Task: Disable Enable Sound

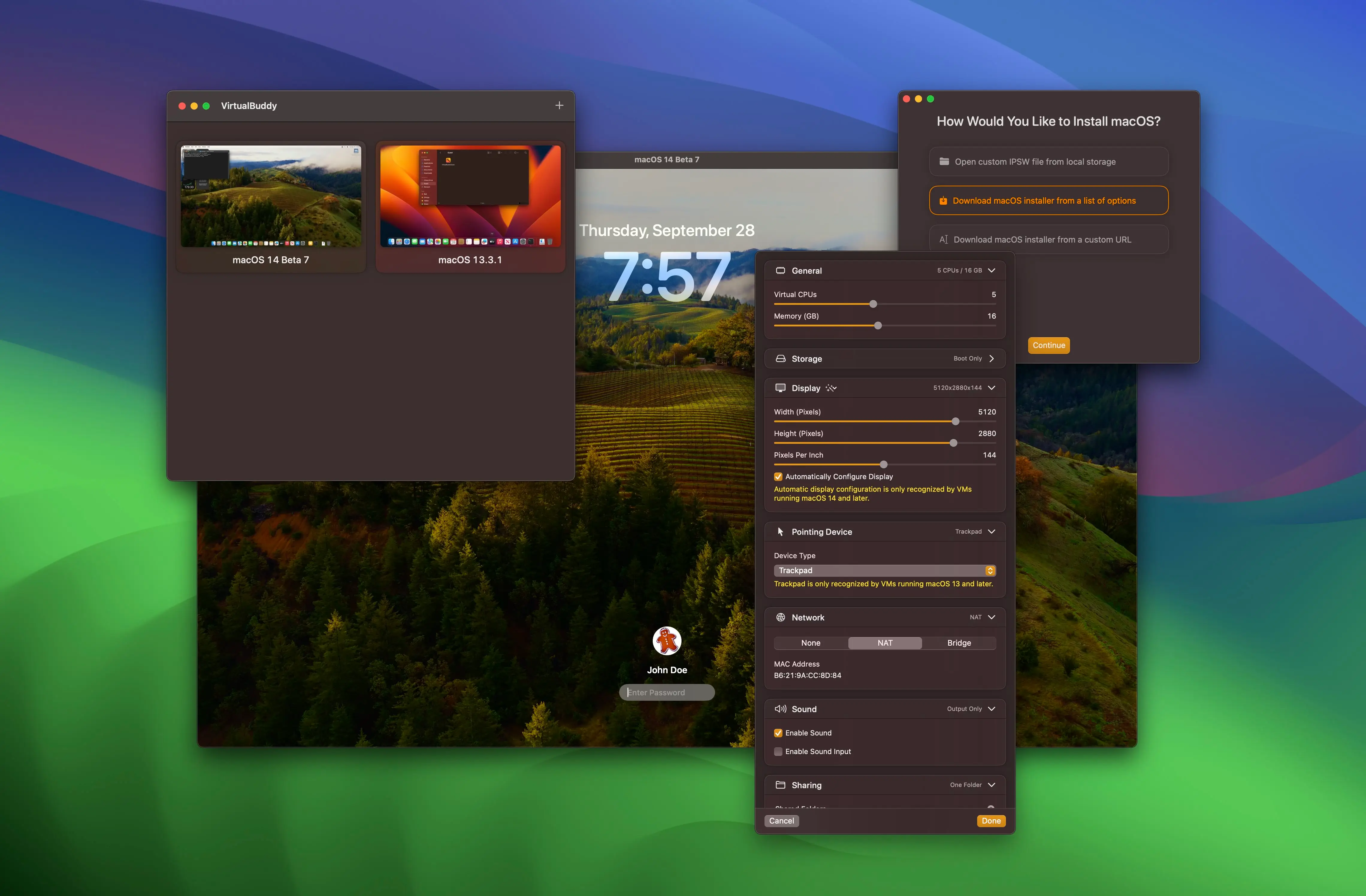Action: (x=778, y=732)
